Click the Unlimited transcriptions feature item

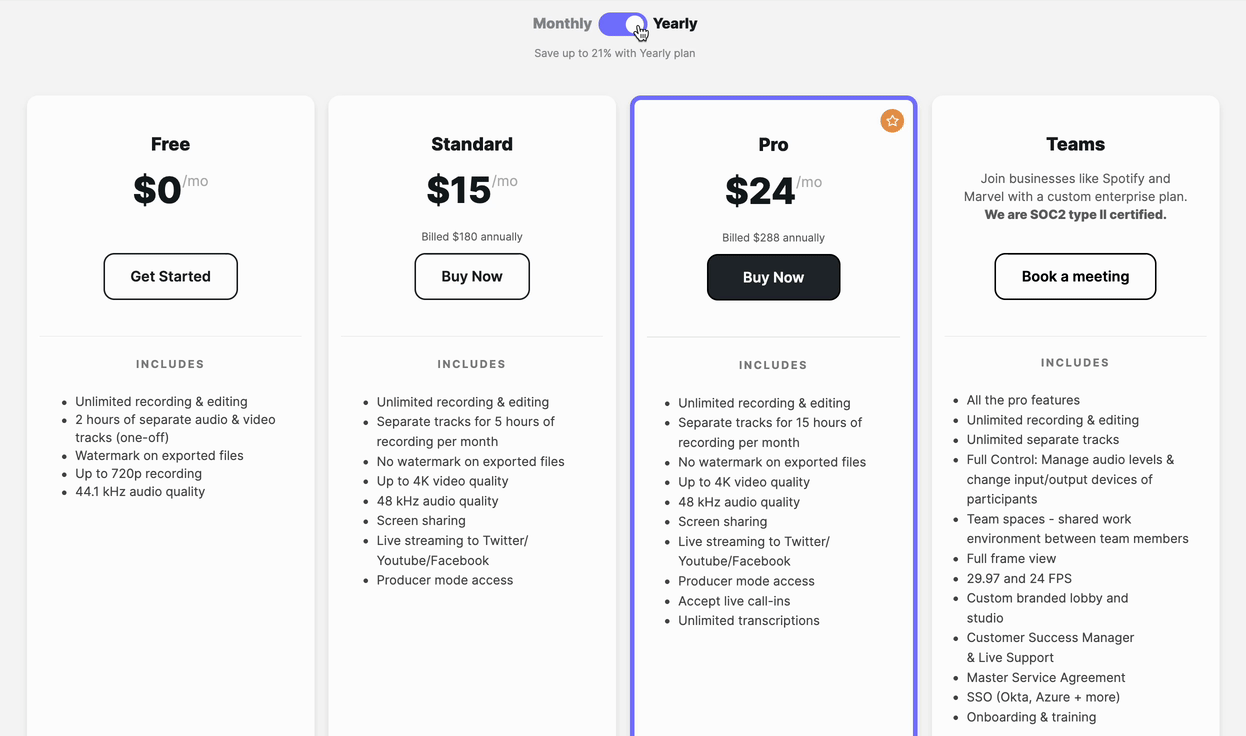pos(748,620)
